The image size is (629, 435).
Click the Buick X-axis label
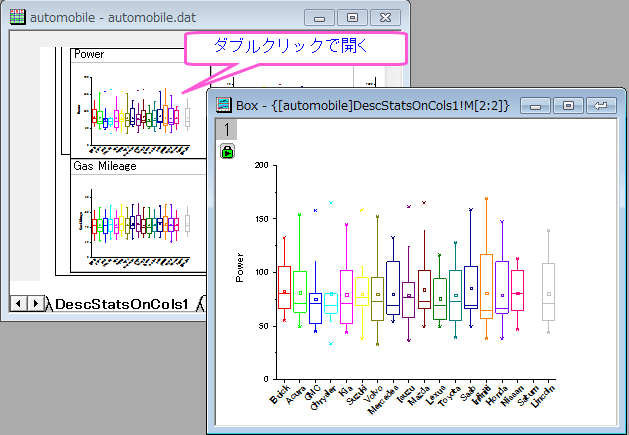[x=280, y=394]
